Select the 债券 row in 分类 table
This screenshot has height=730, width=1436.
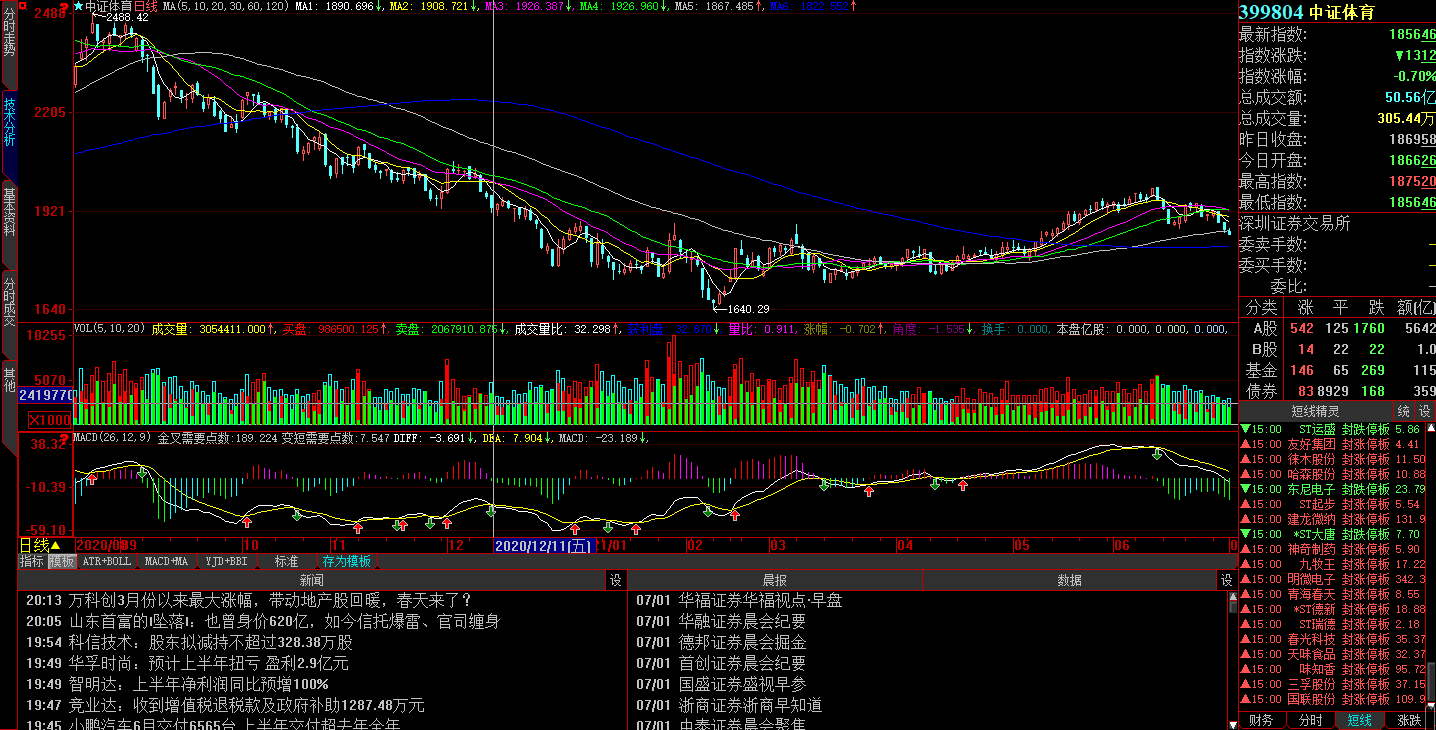pyautogui.click(x=1337, y=391)
